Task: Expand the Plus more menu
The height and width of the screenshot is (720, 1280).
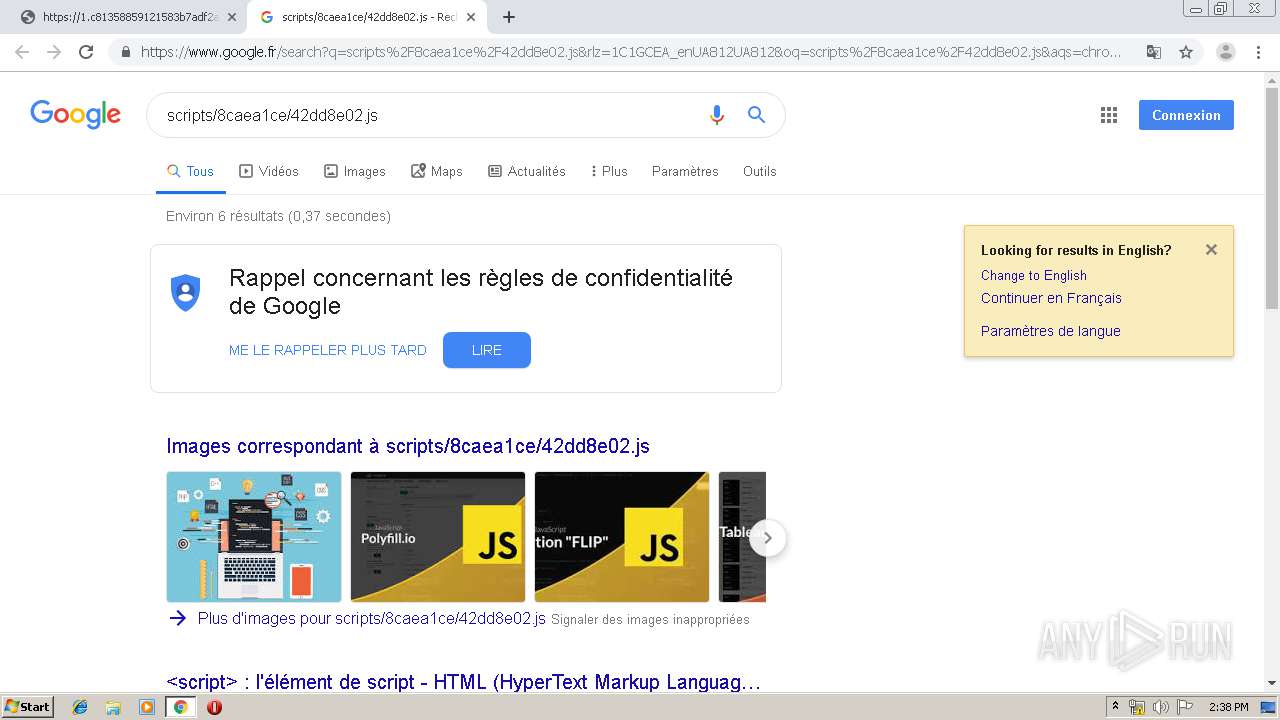Action: pos(609,171)
